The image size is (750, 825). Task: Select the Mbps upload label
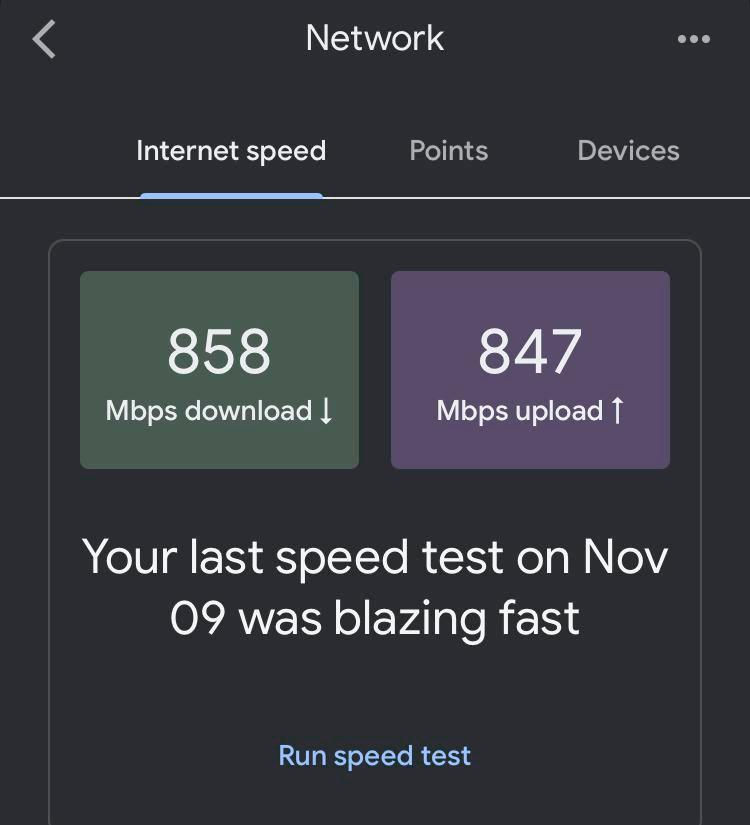(x=519, y=411)
